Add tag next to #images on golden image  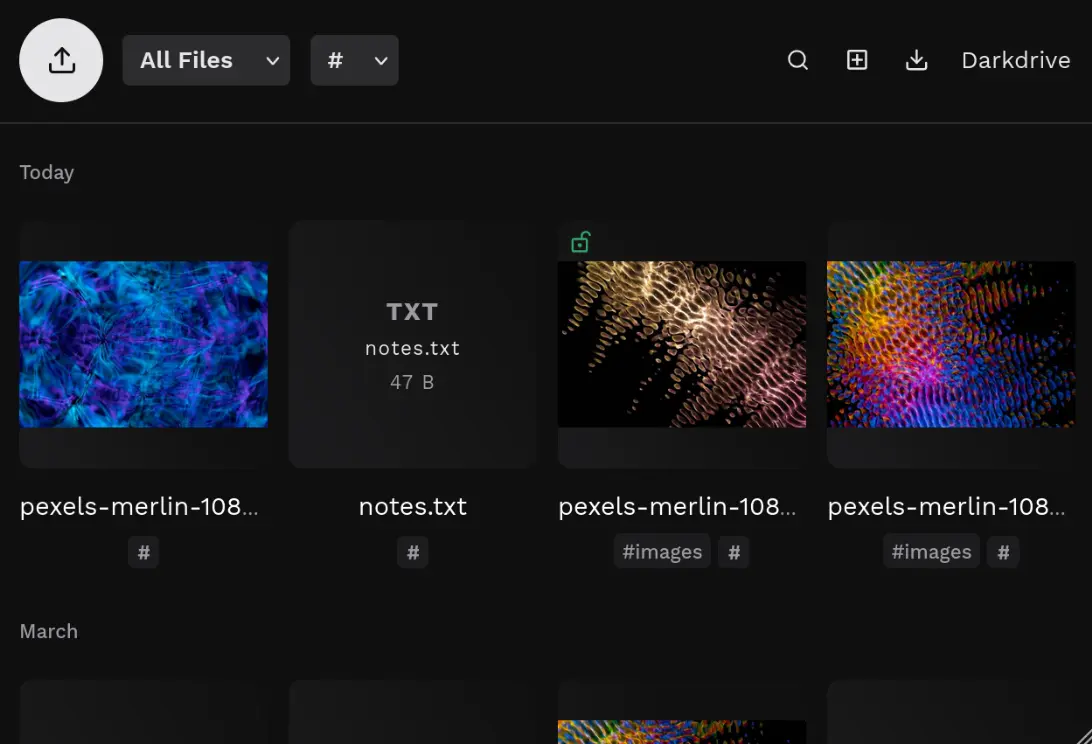[734, 552]
